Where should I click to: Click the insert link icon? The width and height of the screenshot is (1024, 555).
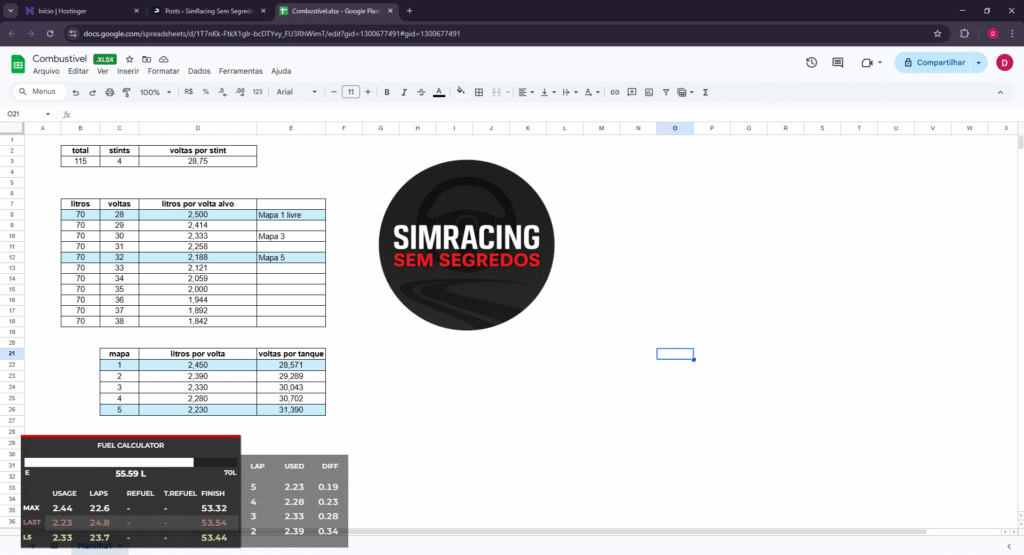pos(614,92)
